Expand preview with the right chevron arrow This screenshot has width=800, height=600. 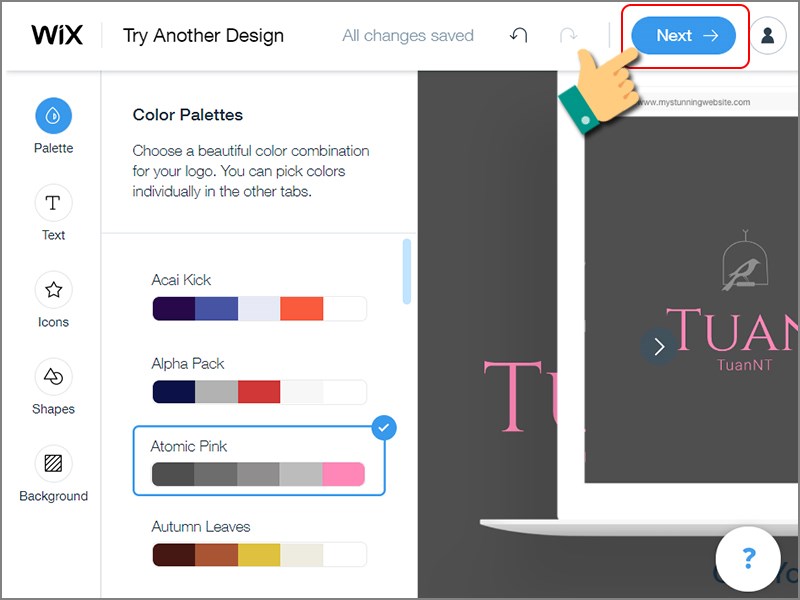point(658,347)
